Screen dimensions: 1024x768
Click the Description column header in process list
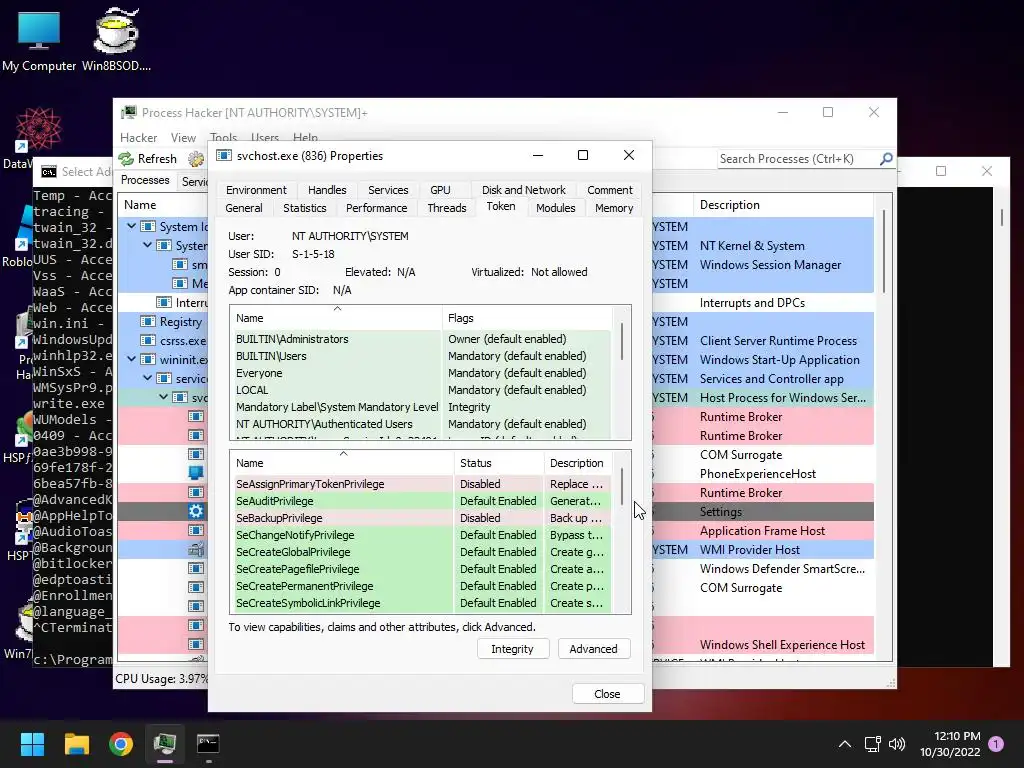[x=784, y=205]
